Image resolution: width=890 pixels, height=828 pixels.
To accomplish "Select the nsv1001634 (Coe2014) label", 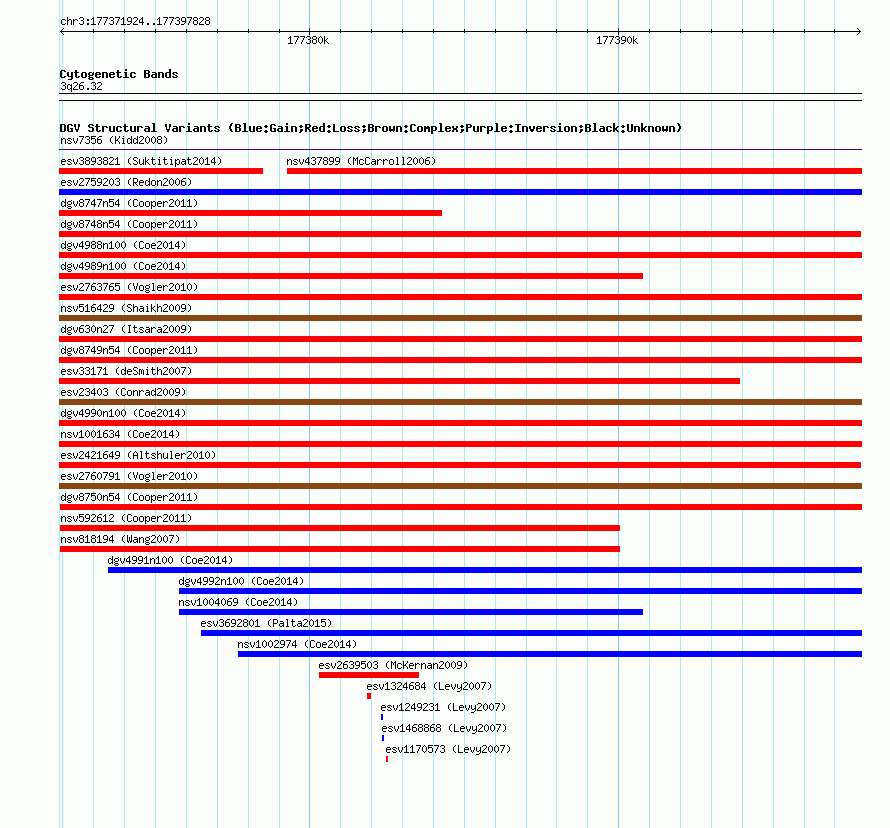I will tap(120, 434).
